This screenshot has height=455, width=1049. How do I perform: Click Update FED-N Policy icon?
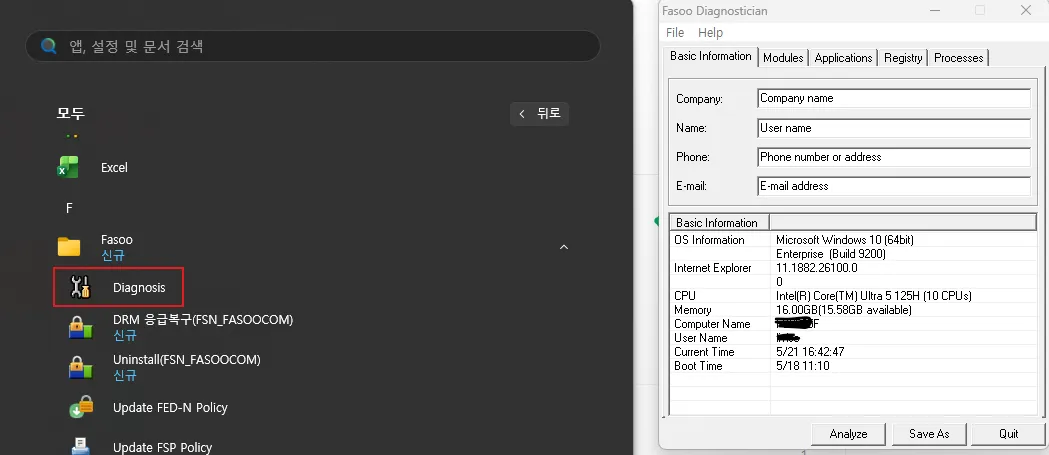(80, 407)
